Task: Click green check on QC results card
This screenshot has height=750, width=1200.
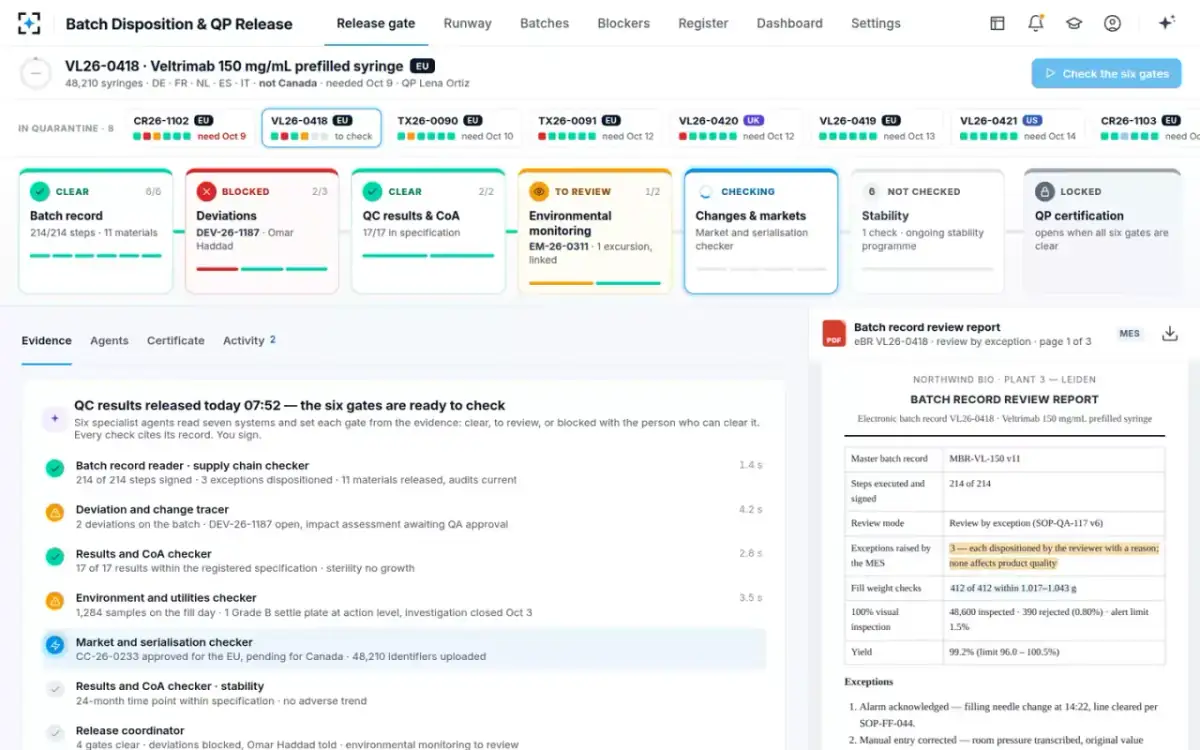Action: point(372,191)
